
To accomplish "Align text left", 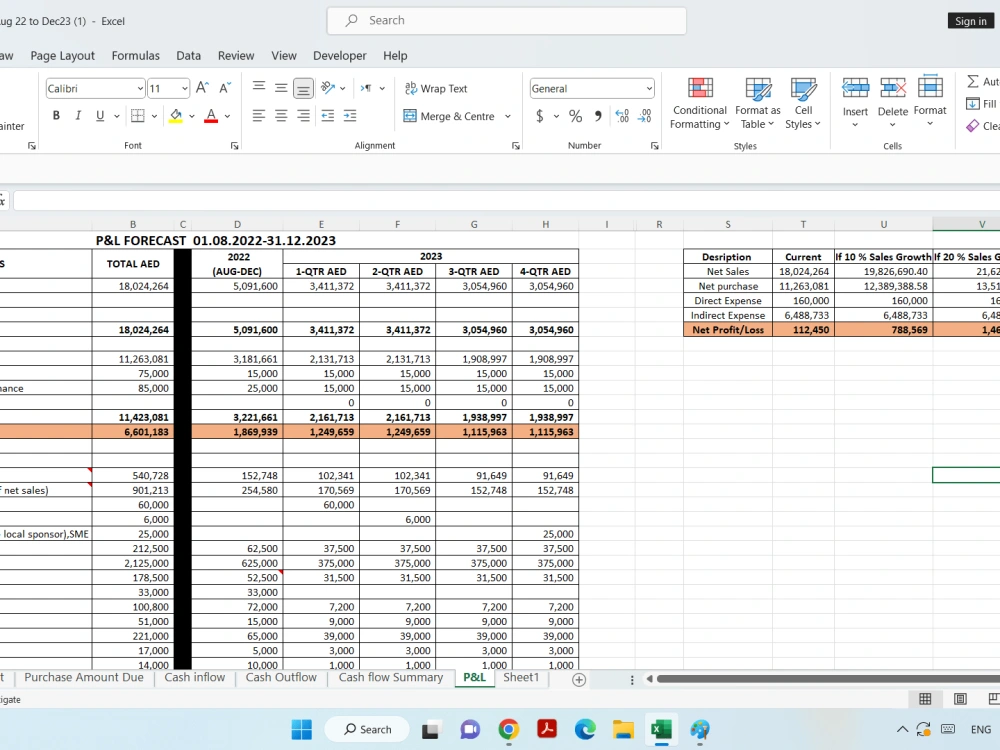I will coord(259,116).
